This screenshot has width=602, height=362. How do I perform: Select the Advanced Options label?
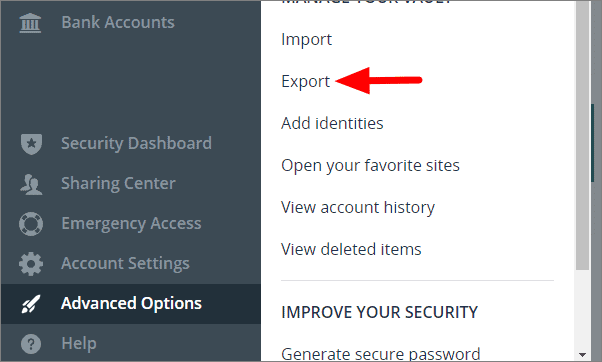(x=131, y=303)
